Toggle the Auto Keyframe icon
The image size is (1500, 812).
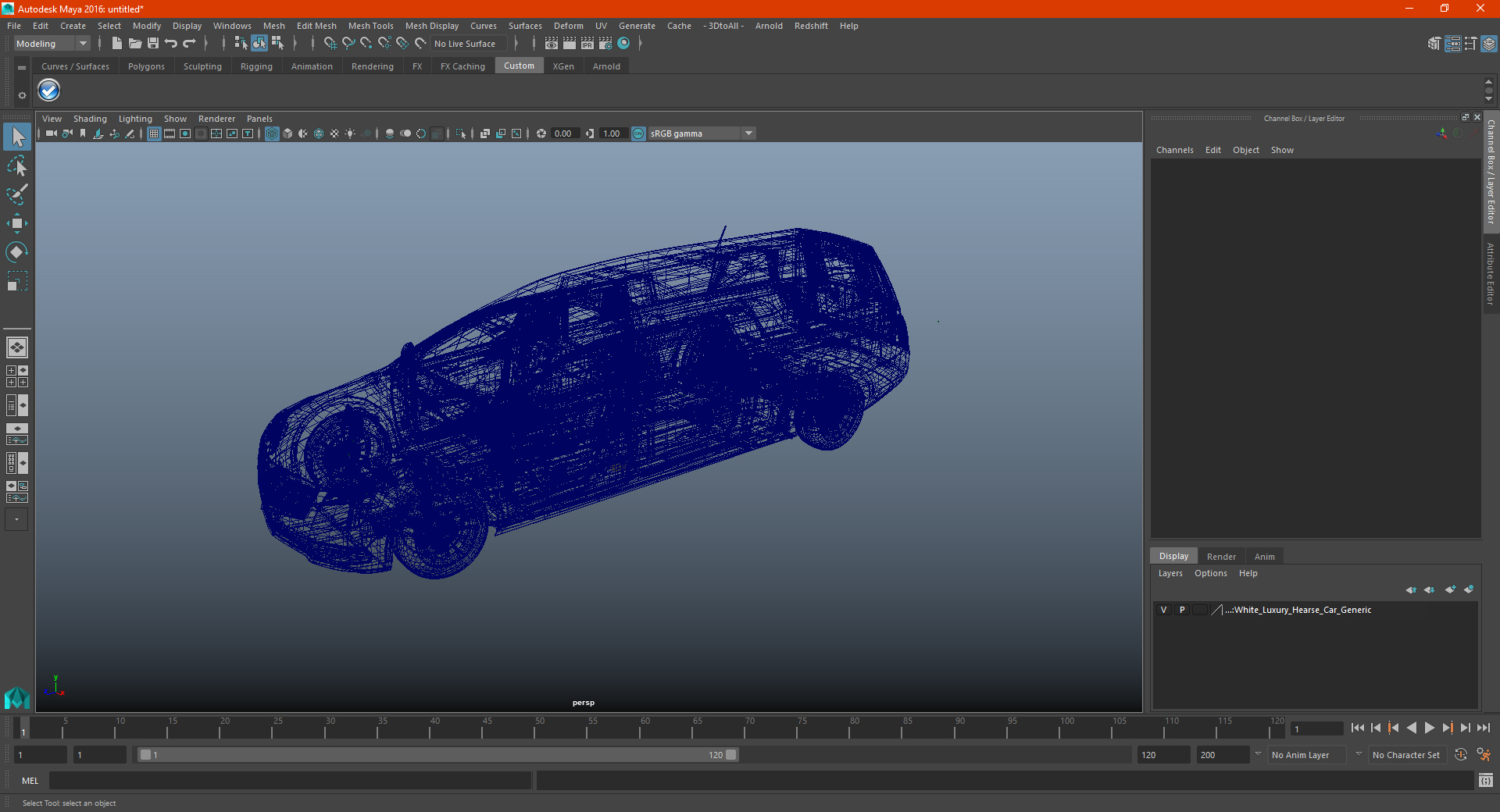[1461, 755]
